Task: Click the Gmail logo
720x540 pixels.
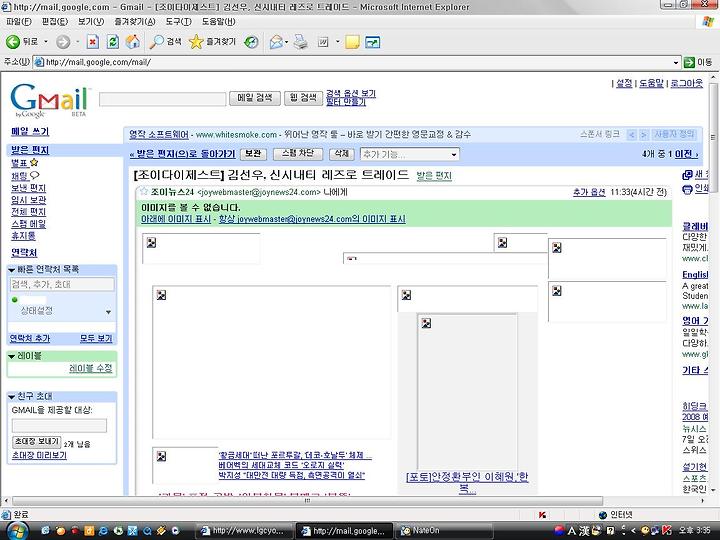Action: point(49,99)
